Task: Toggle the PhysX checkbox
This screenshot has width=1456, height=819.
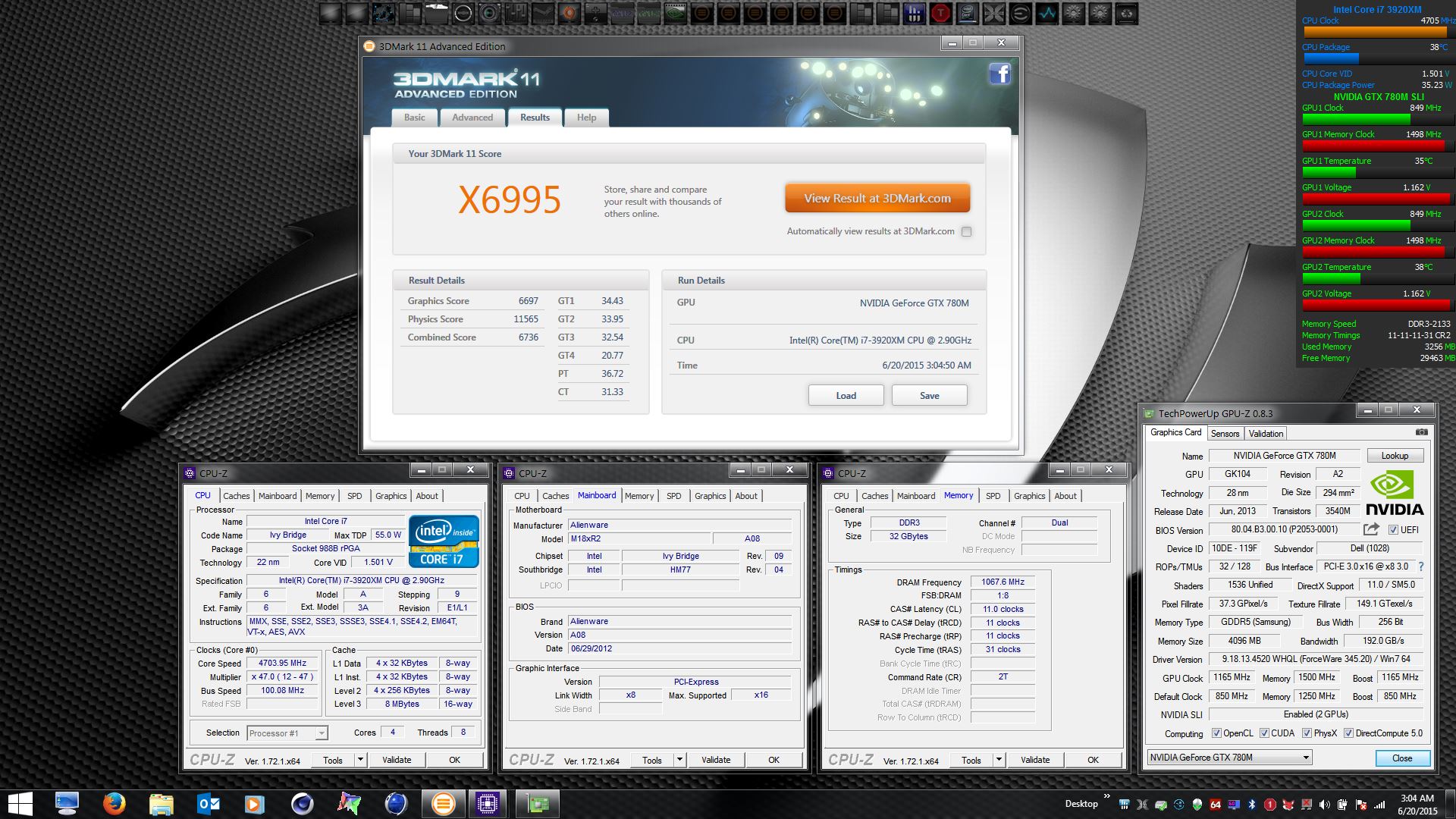Action: [1307, 733]
